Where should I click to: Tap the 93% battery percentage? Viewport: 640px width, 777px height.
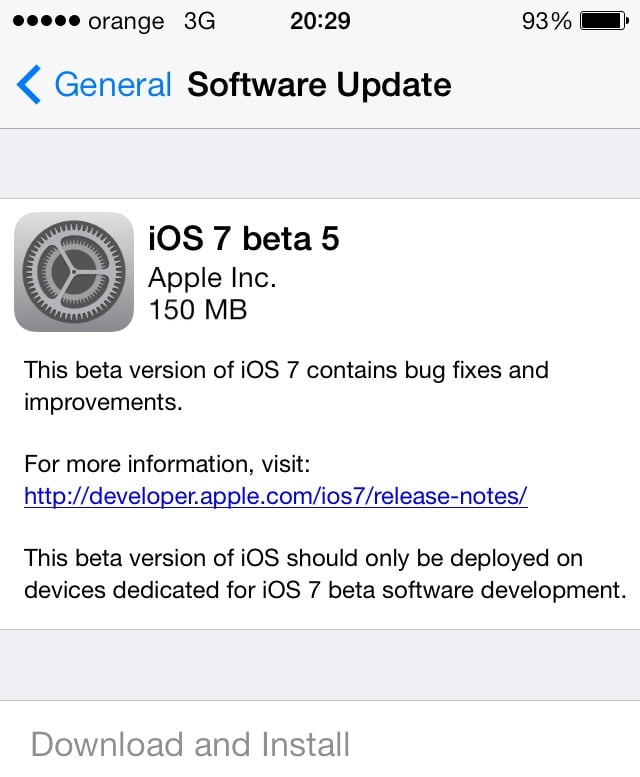tap(546, 21)
